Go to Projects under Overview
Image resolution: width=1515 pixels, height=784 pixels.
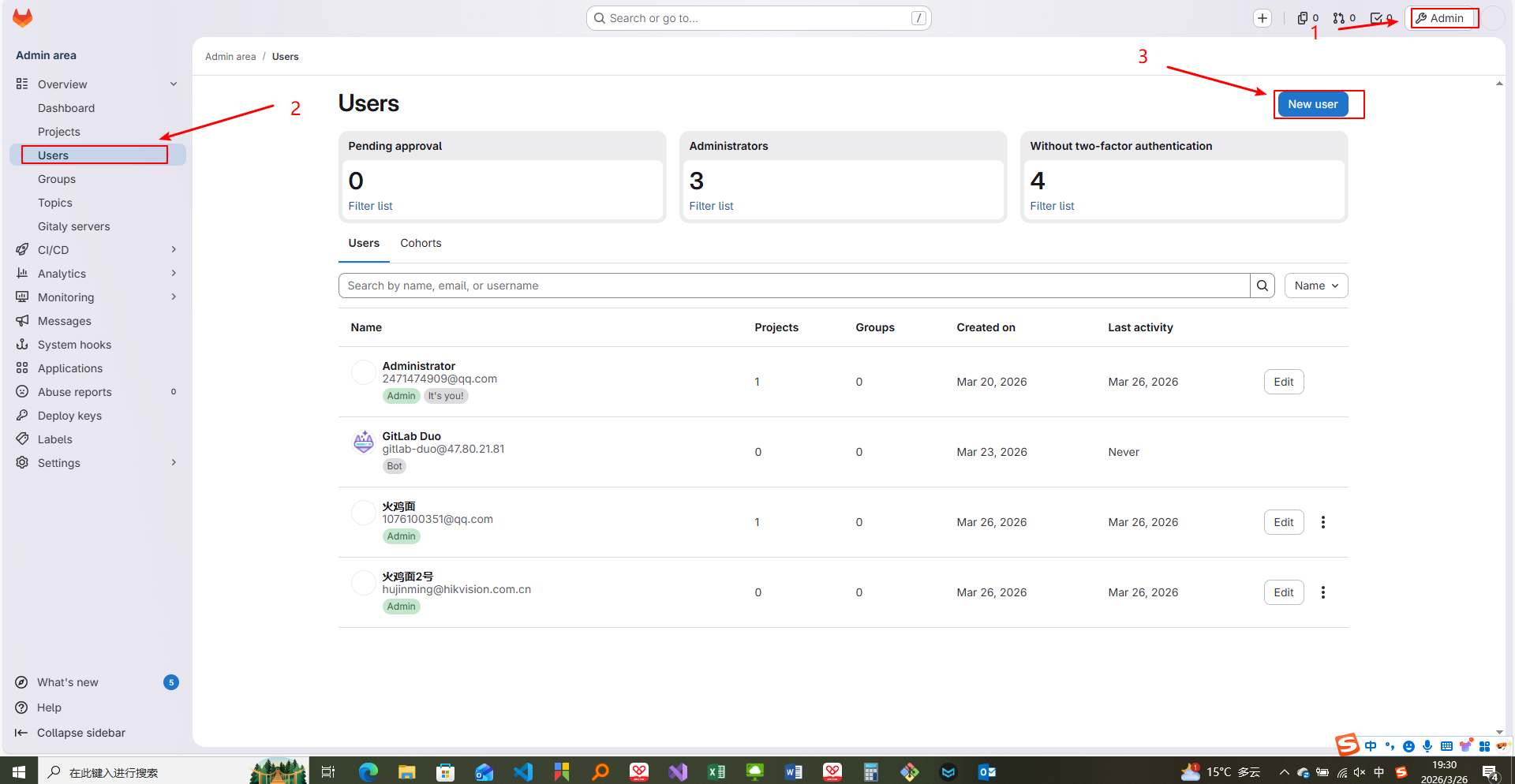(97, 132)
